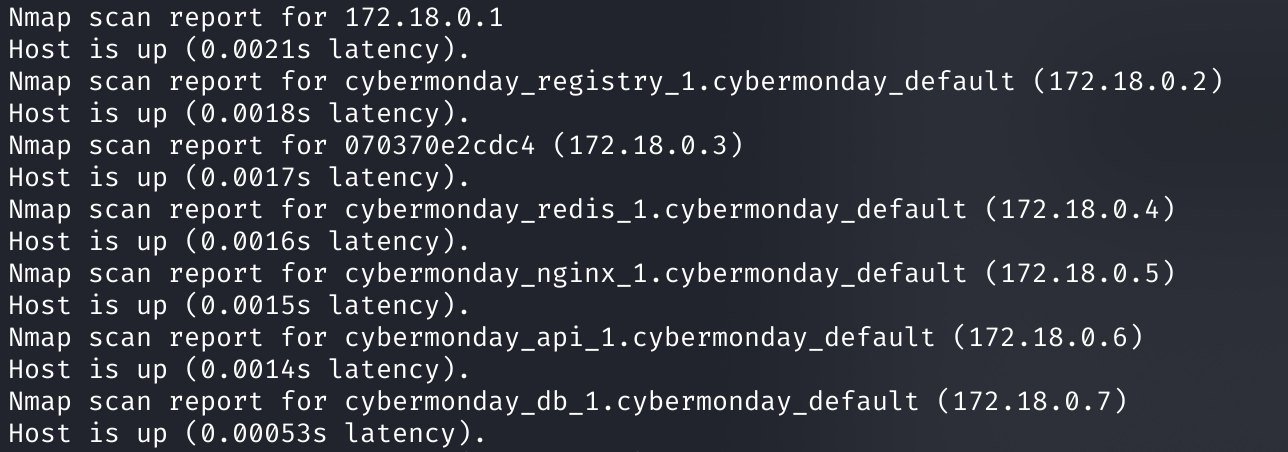Click the 0.0021s latency value
The image size is (1288, 452).
257,49
